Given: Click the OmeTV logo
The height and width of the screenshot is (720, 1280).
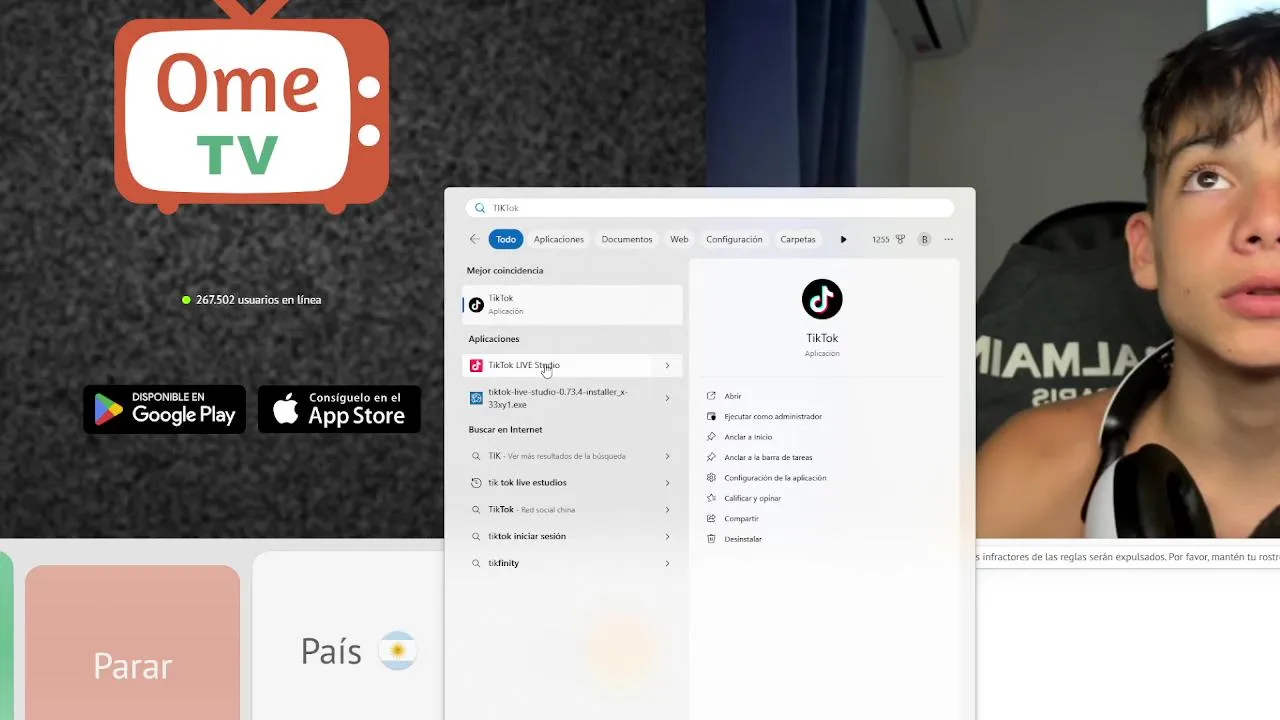Looking at the screenshot, I should coord(251,107).
